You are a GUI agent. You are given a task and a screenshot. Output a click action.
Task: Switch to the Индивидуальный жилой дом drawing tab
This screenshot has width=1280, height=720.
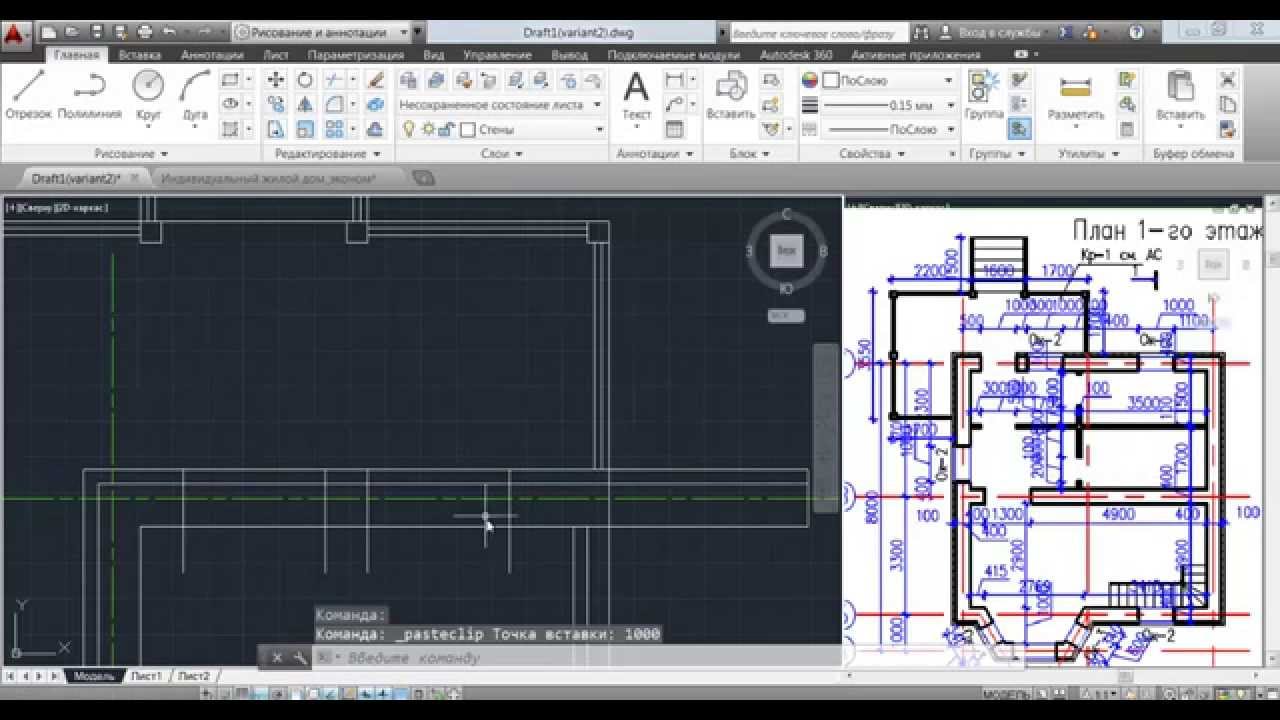268,178
